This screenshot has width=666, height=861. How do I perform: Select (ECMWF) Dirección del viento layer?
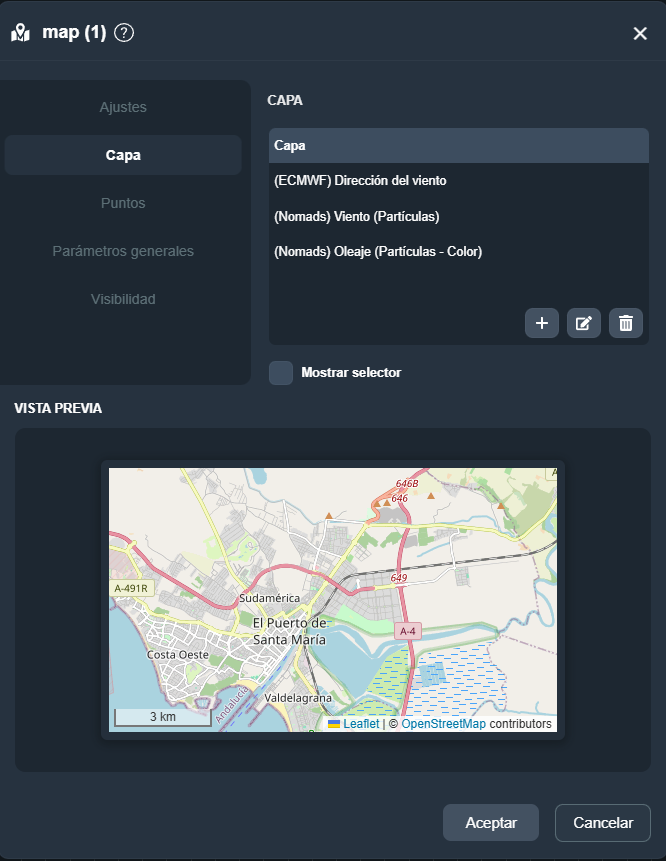click(x=360, y=181)
